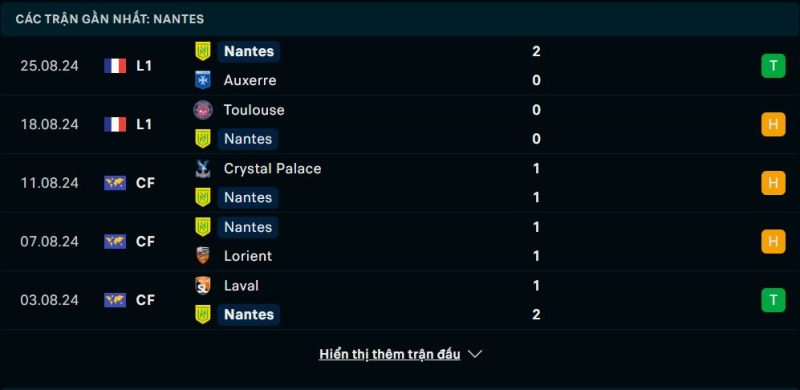This screenshot has height=390, width=800.
Task: Open the Crystal Palace team name
Action: 272,168
